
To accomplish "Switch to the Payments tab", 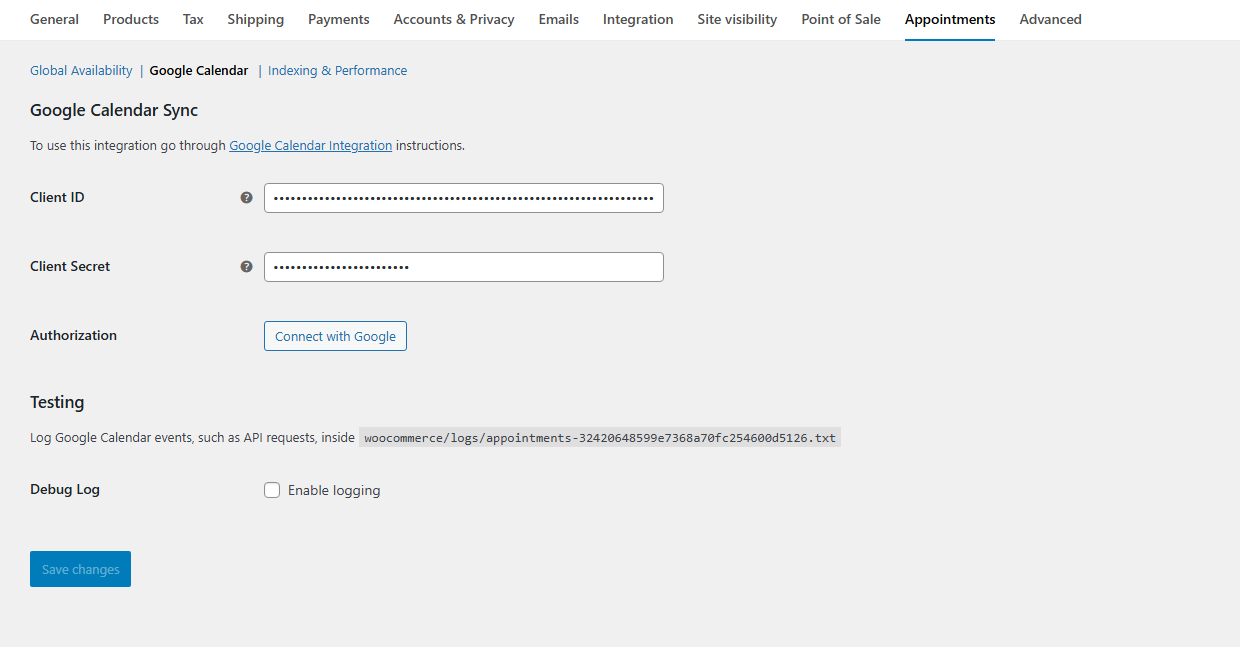I will [x=338, y=19].
